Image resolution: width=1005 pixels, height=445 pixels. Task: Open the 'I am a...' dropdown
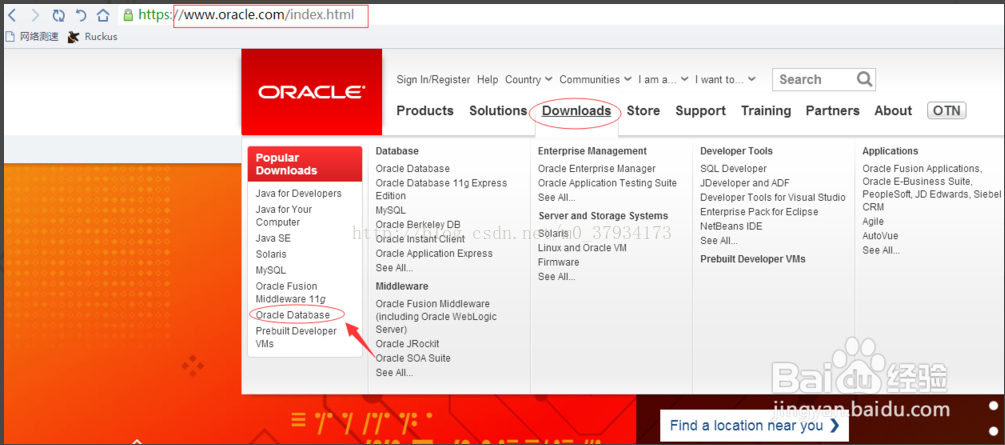pos(663,80)
